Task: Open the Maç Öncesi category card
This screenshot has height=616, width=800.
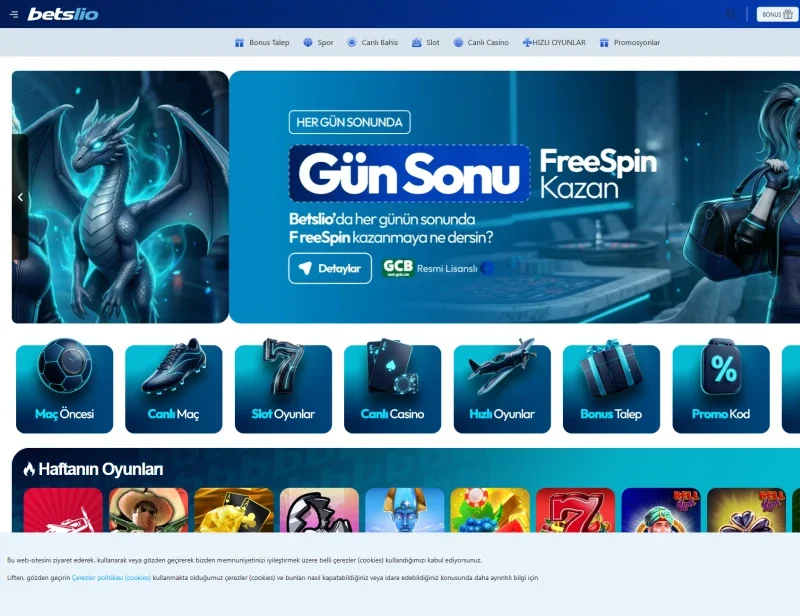Action: (64, 387)
